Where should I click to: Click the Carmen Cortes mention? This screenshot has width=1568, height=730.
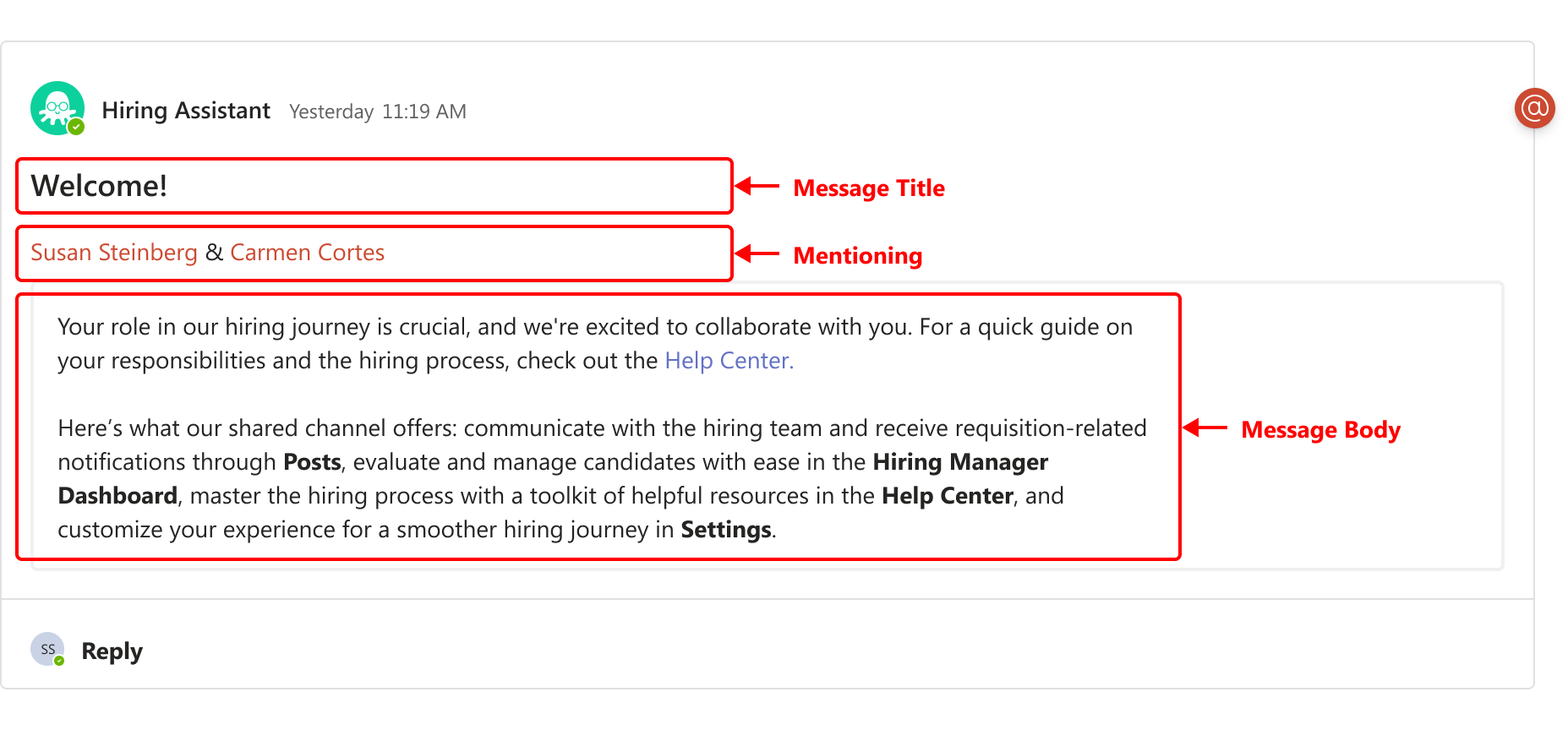pyautogui.click(x=307, y=253)
